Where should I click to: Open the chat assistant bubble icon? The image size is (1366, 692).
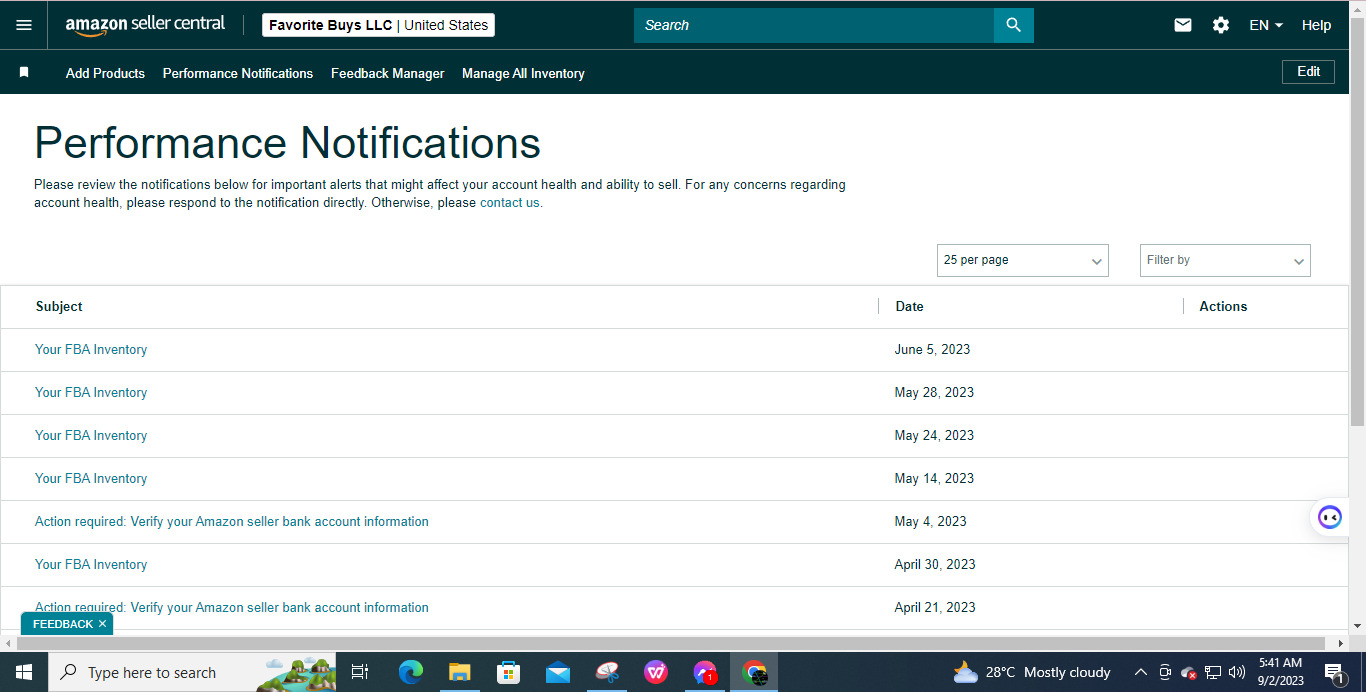pos(1329,517)
